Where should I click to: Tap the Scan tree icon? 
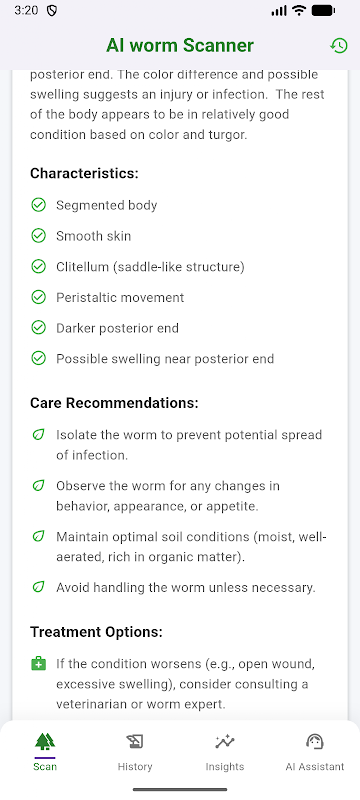(x=45, y=741)
